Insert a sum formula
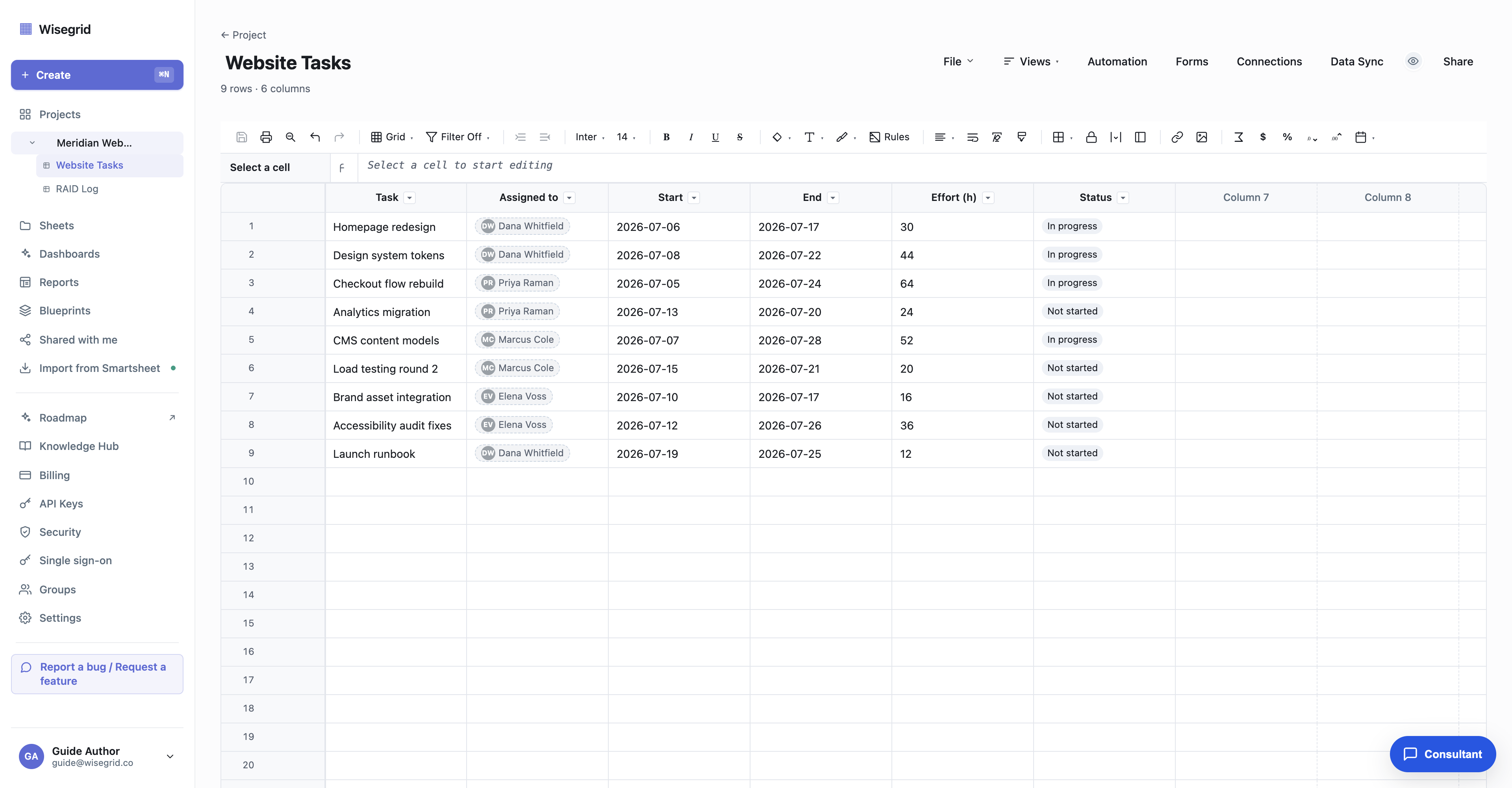1512x788 pixels. point(1238,137)
